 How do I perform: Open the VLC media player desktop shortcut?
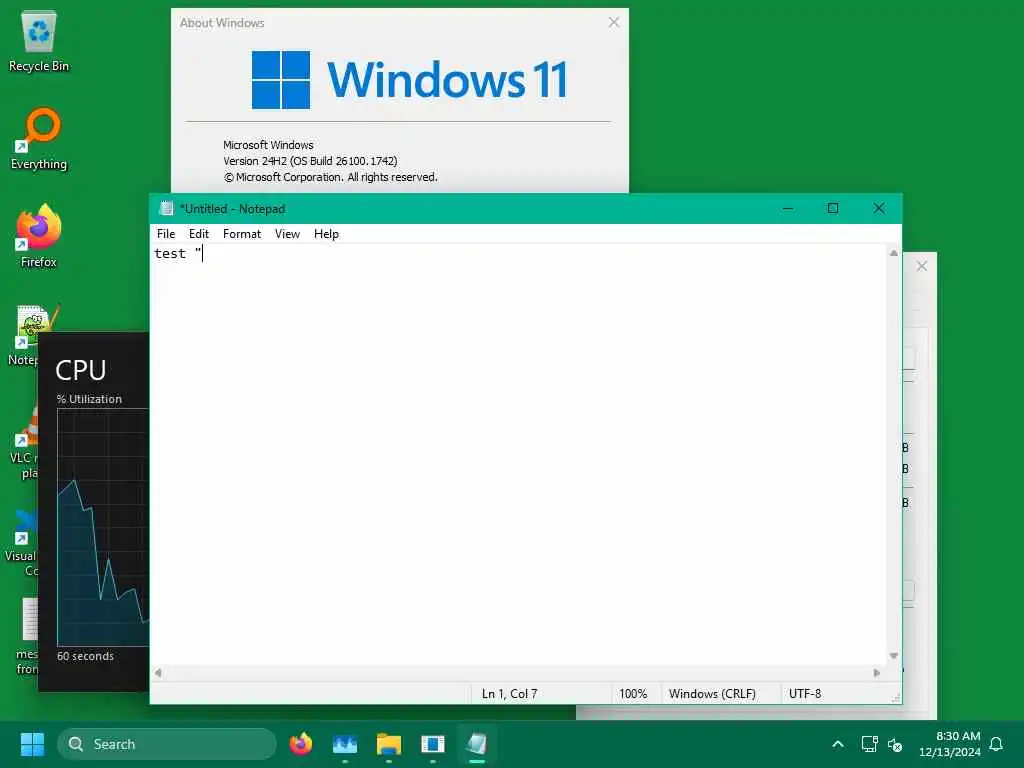25,441
